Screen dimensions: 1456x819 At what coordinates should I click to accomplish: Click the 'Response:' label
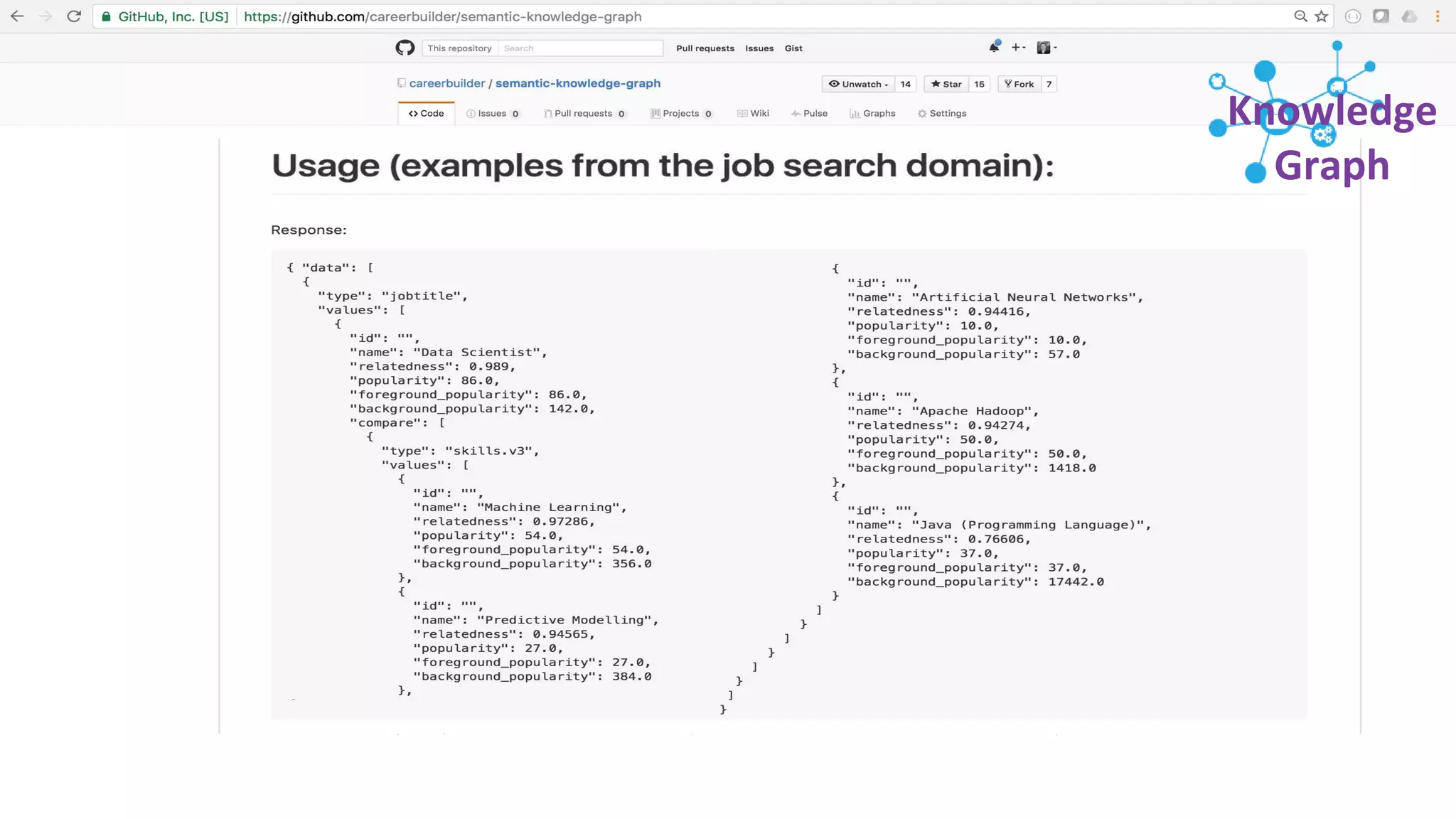[309, 230]
